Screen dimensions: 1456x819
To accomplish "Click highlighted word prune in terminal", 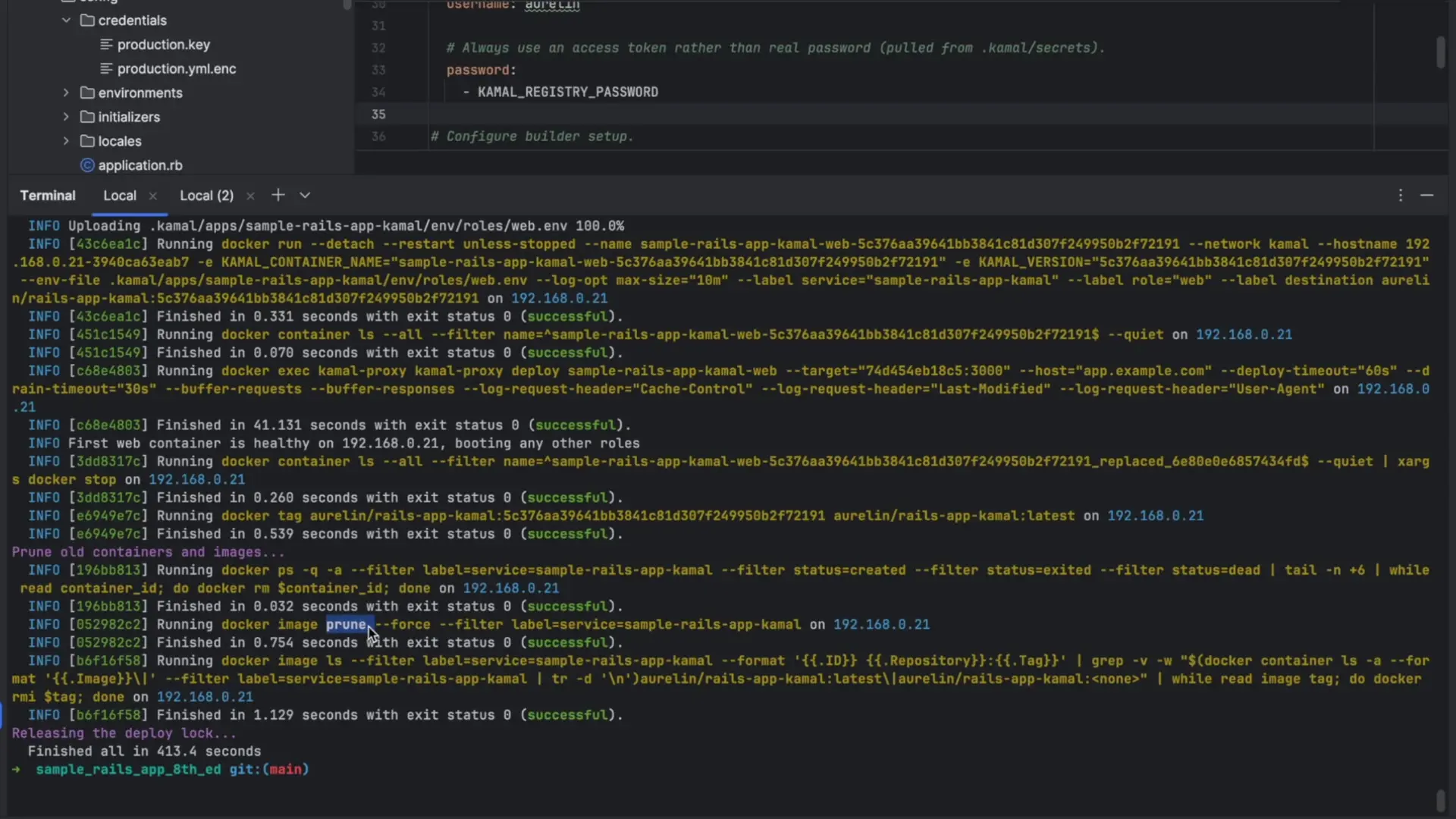I will [x=347, y=624].
